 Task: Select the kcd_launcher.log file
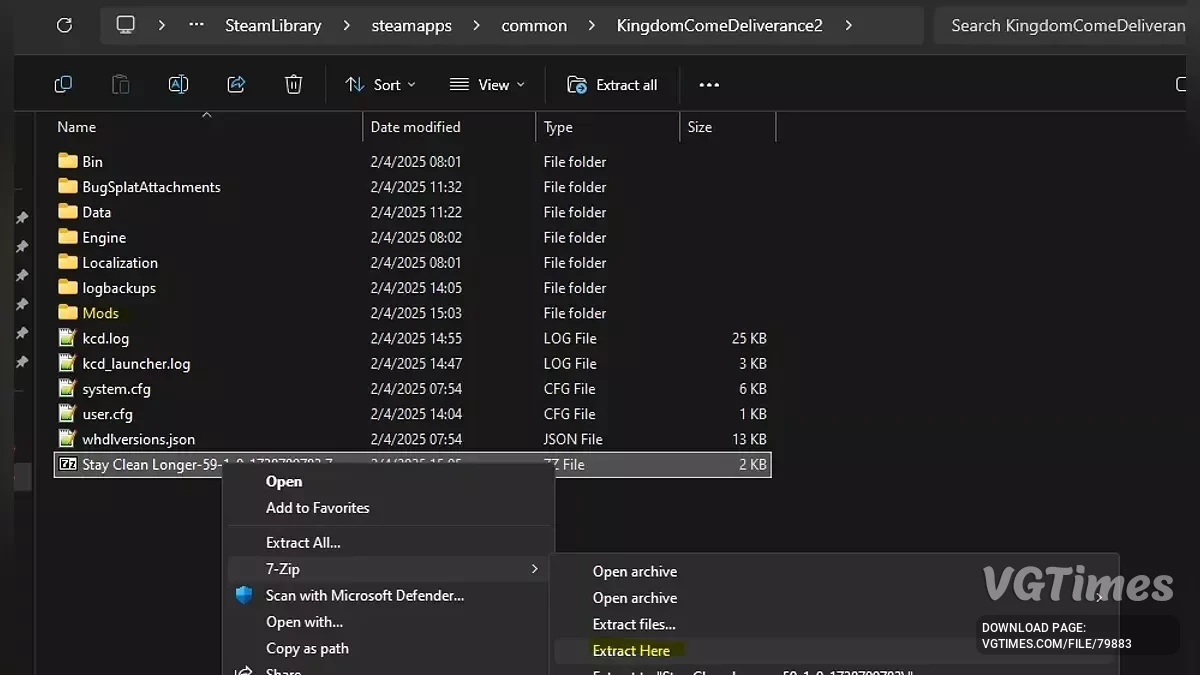pos(136,364)
